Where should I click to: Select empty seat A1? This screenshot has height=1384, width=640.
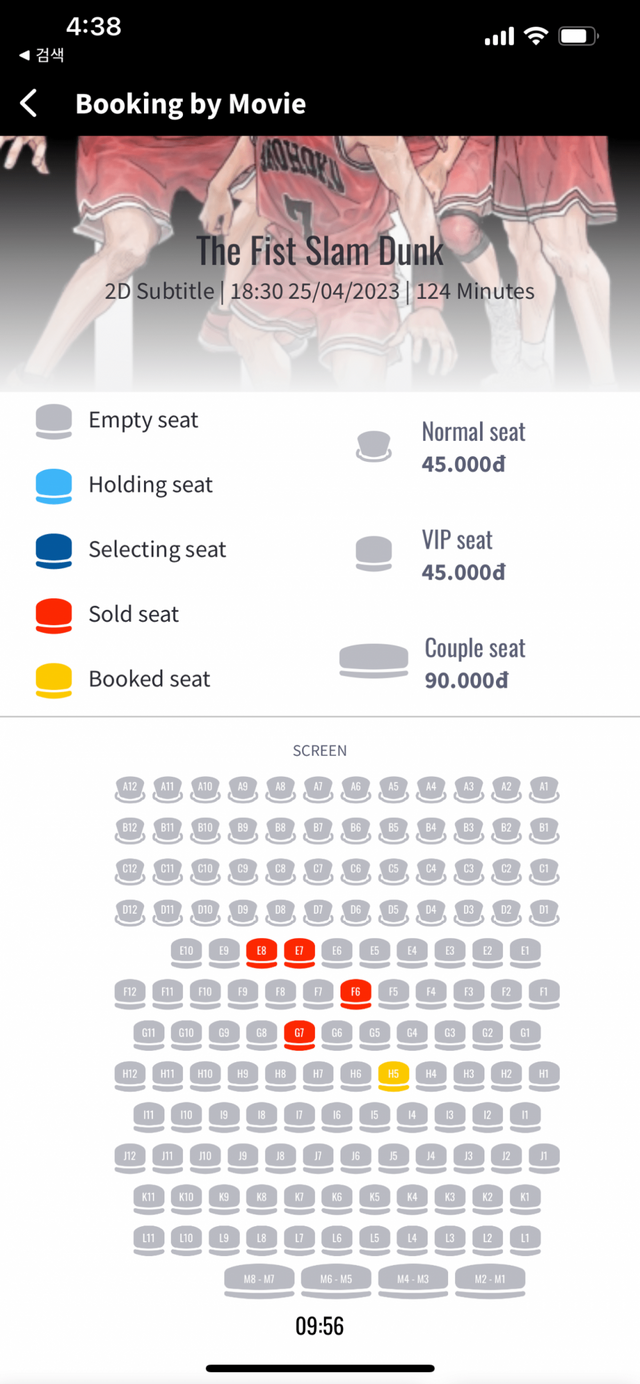544,788
